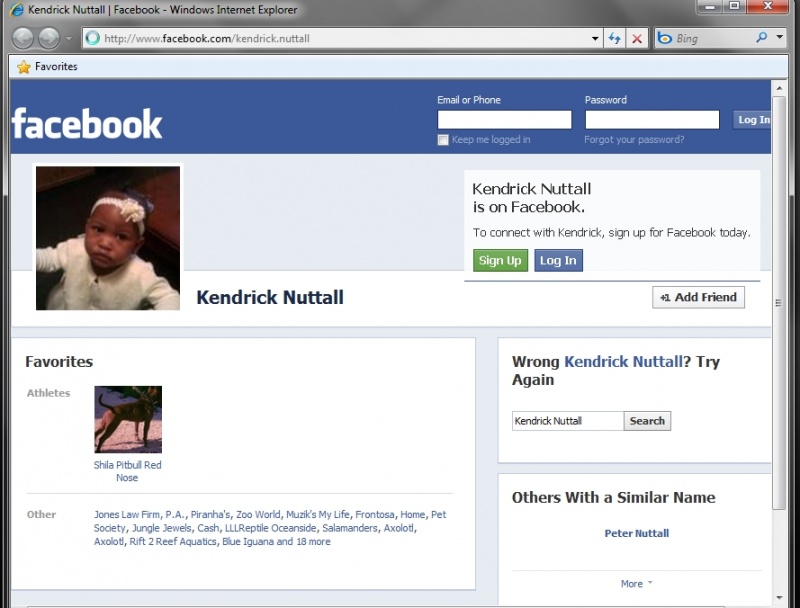Open the address bar URL history dropdown
Viewport: 800px width, 608px height.
(x=595, y=38)
